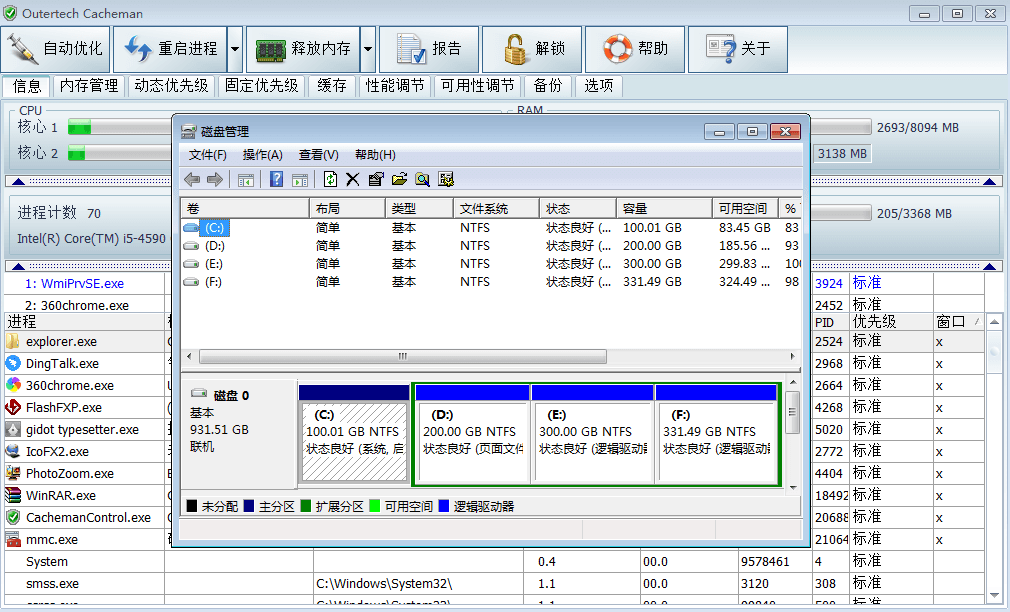Click the 主分区 blue legend swatch
The height and width of the screenshot is (612, 1010).
click(x=249, y=507)
